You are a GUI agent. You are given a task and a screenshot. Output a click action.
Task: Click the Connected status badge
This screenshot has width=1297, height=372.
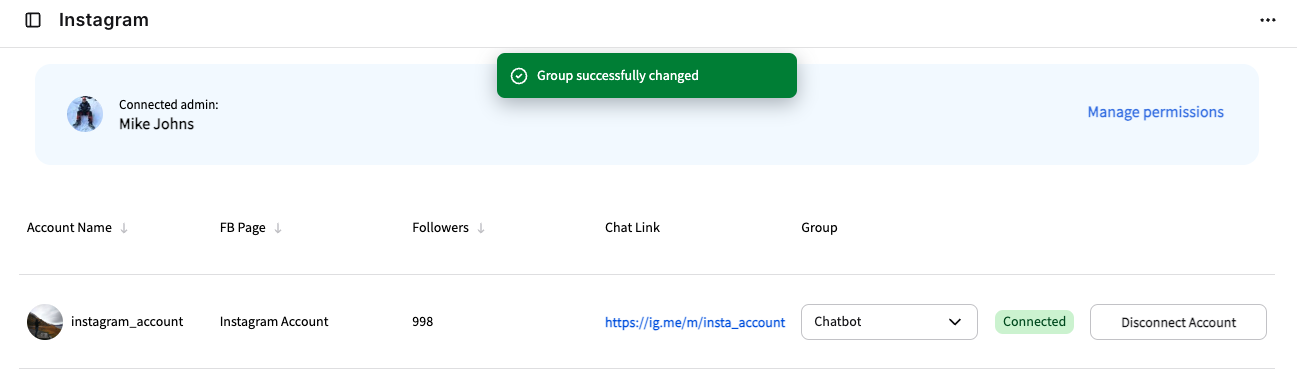(x=1034, y=322)
